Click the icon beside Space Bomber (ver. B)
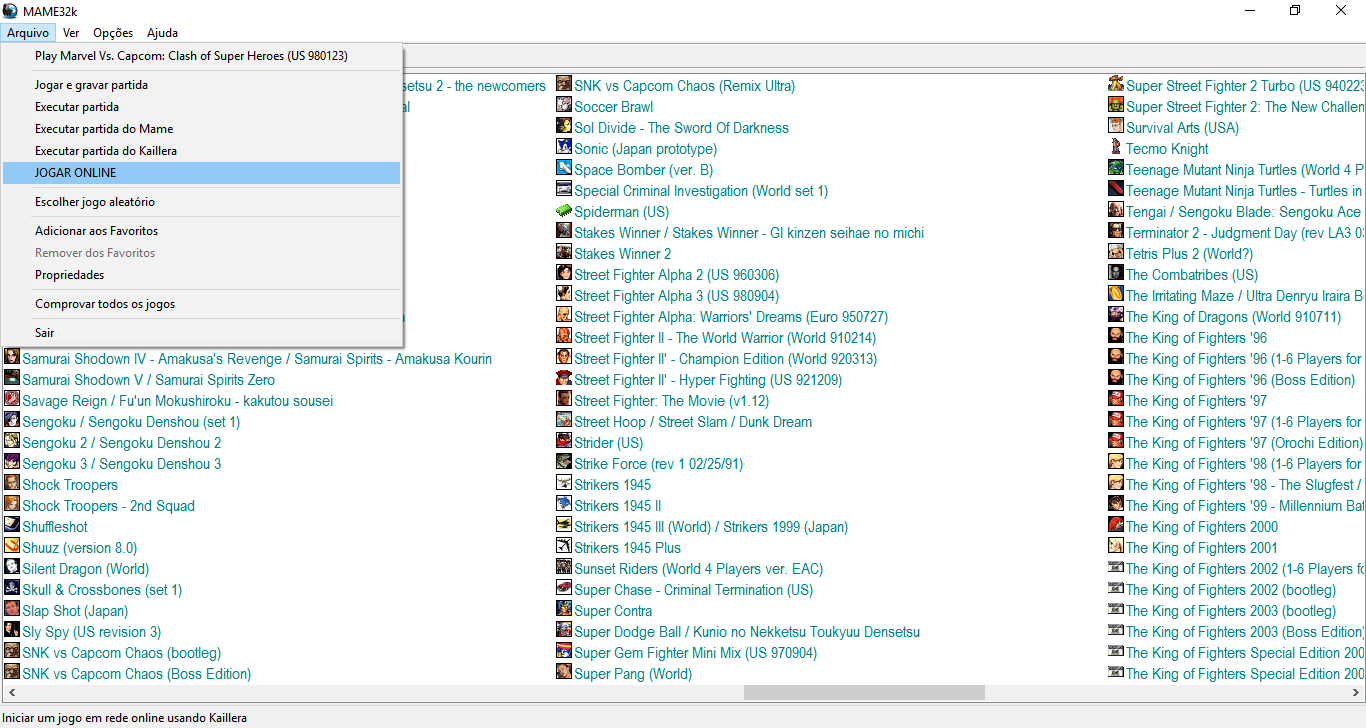Image resolution: width=1366 pixels, height=728 pixels. click(564, 169)
